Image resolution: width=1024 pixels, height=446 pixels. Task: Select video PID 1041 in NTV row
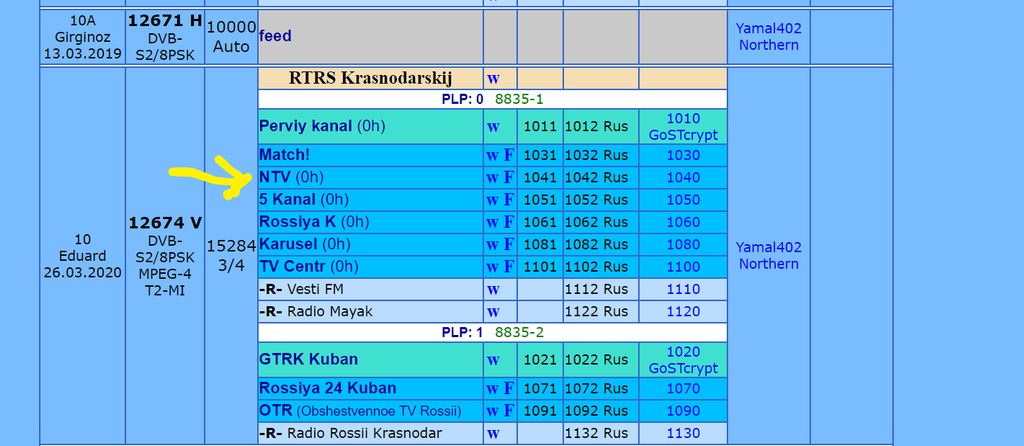tap(540, 178)
